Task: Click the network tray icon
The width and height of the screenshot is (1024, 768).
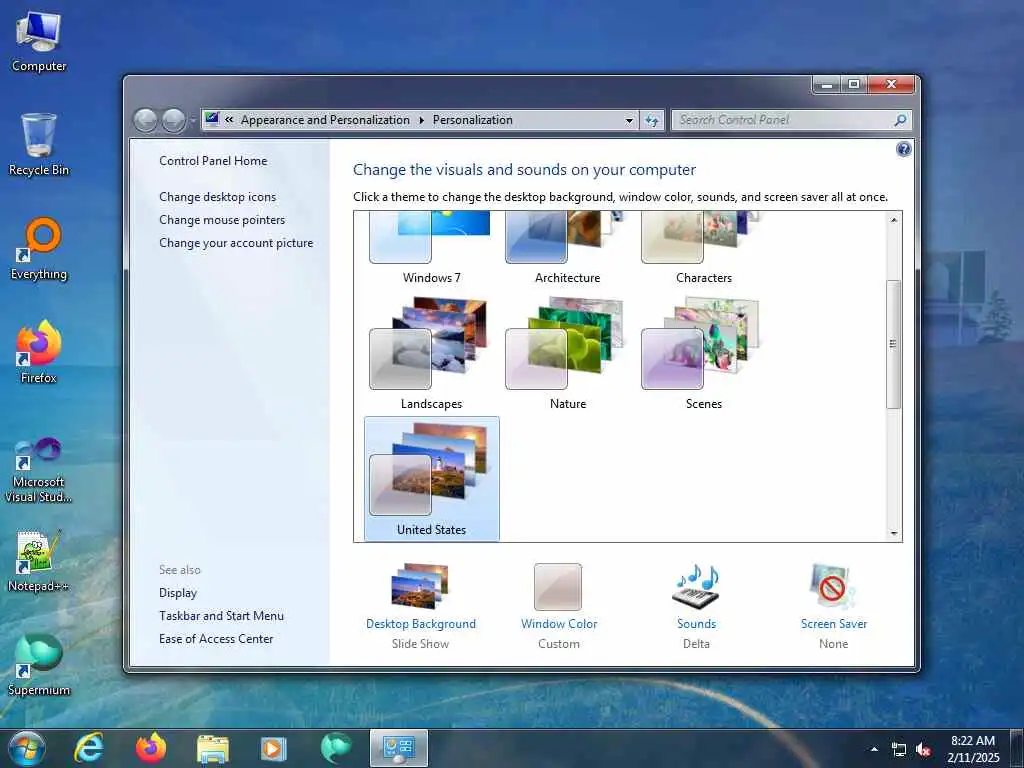Action: (899, 750)
